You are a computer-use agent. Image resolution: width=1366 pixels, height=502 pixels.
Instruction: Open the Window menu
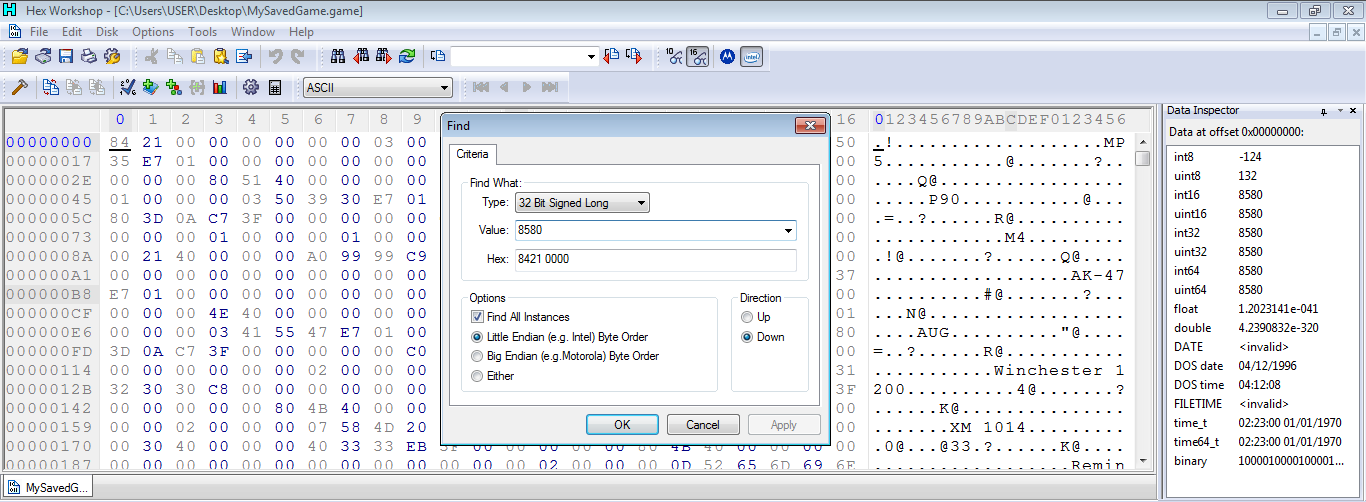[x=253, y=32]
